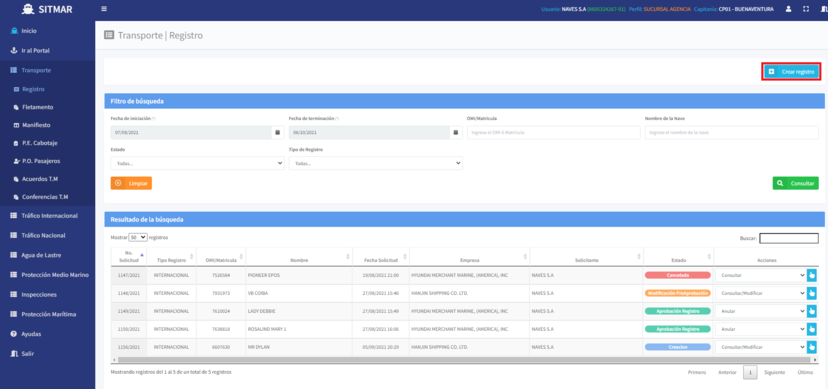Click the Fecha de terminación date field
This screenshot has width=828, height=389.
[x=369, y=132]
